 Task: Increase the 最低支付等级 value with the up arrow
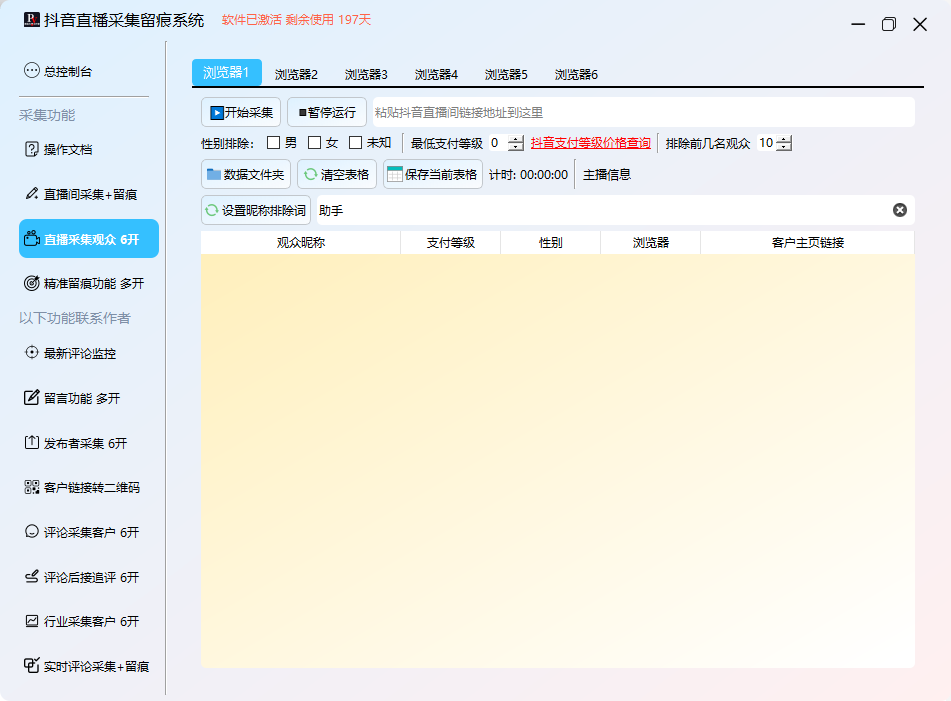(516, 139)
